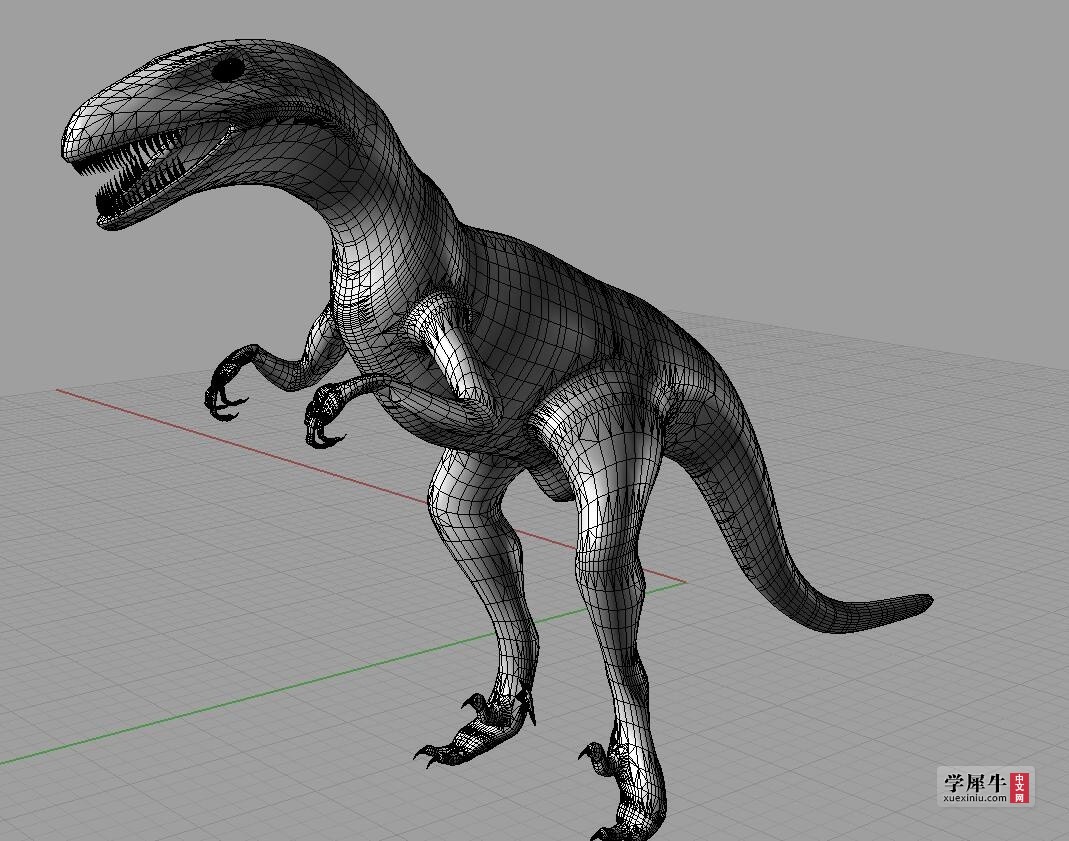Click the dinosaur's black eye sphere
Viewport: 1069px width, 841px height.
coord(228,68)
